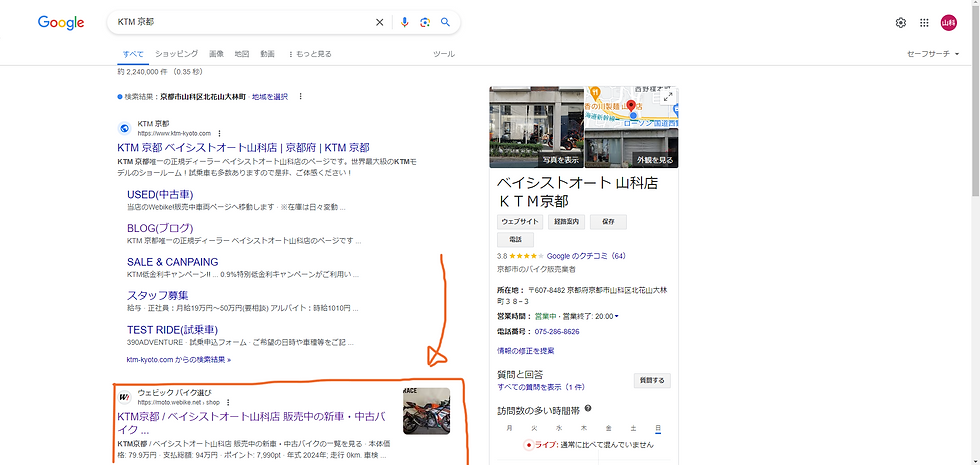The height and width of the screenshot is (465, 980).
Task: Click ktm-kyoto.com からの検索結果 link
Action: pyautogui.click(x=179, y=360)
